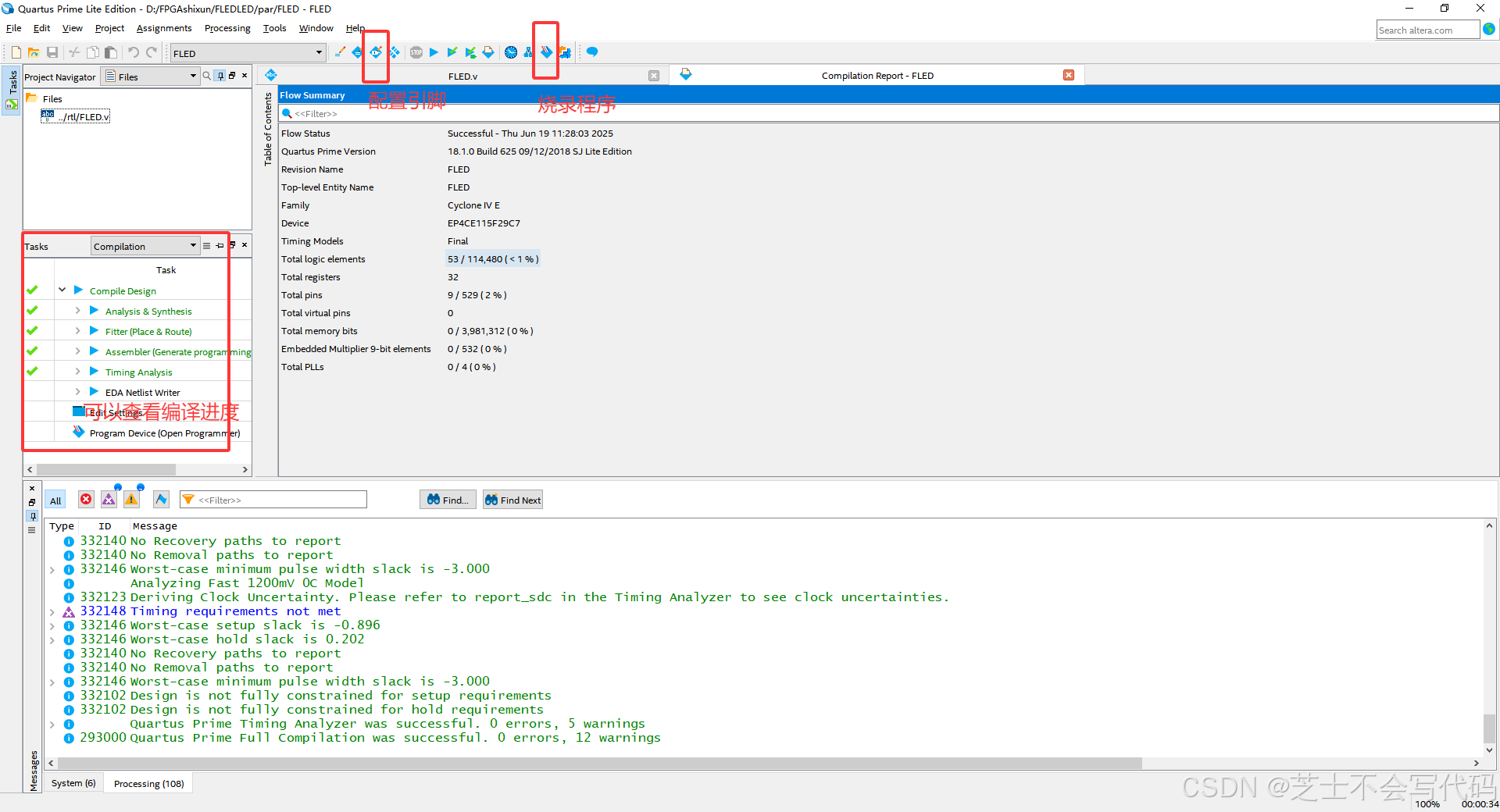Click the Search altera.com field

pos(1428,30)
